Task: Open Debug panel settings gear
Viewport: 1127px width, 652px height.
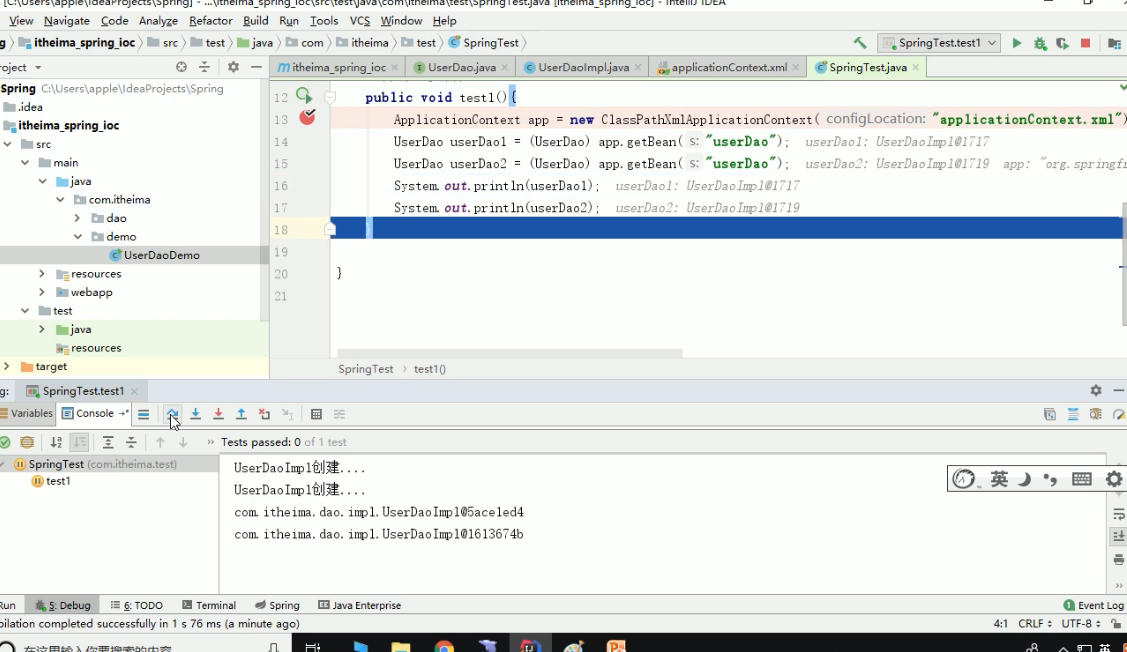Action: pos(1095,390)
